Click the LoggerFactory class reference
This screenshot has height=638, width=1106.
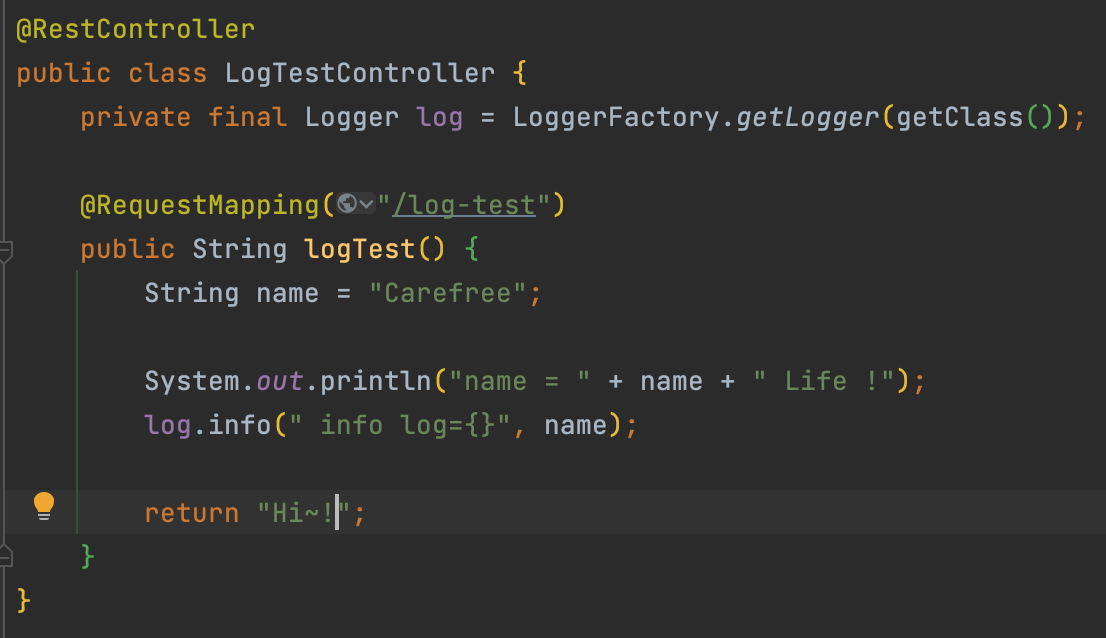coord(616,117)
